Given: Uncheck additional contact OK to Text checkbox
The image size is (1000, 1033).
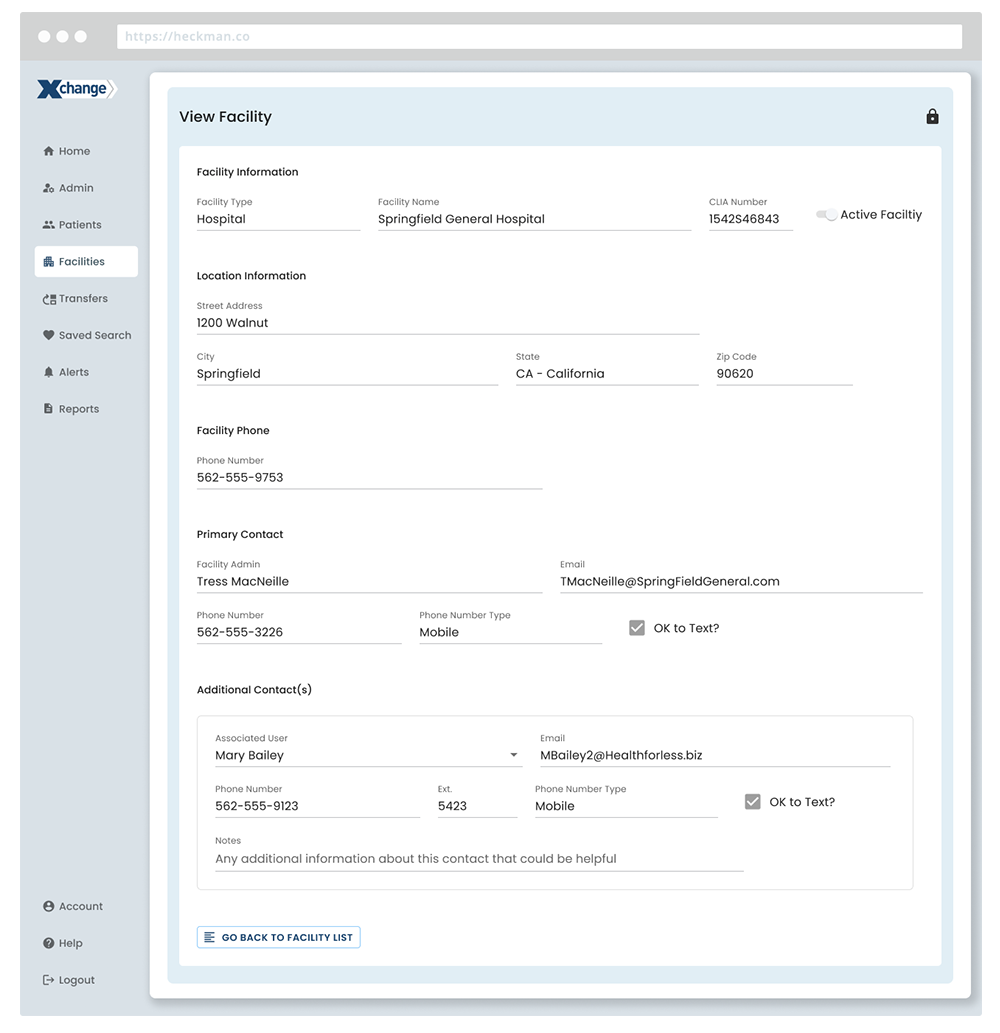Looking at the screenshot, I should (x=753, y=802).
